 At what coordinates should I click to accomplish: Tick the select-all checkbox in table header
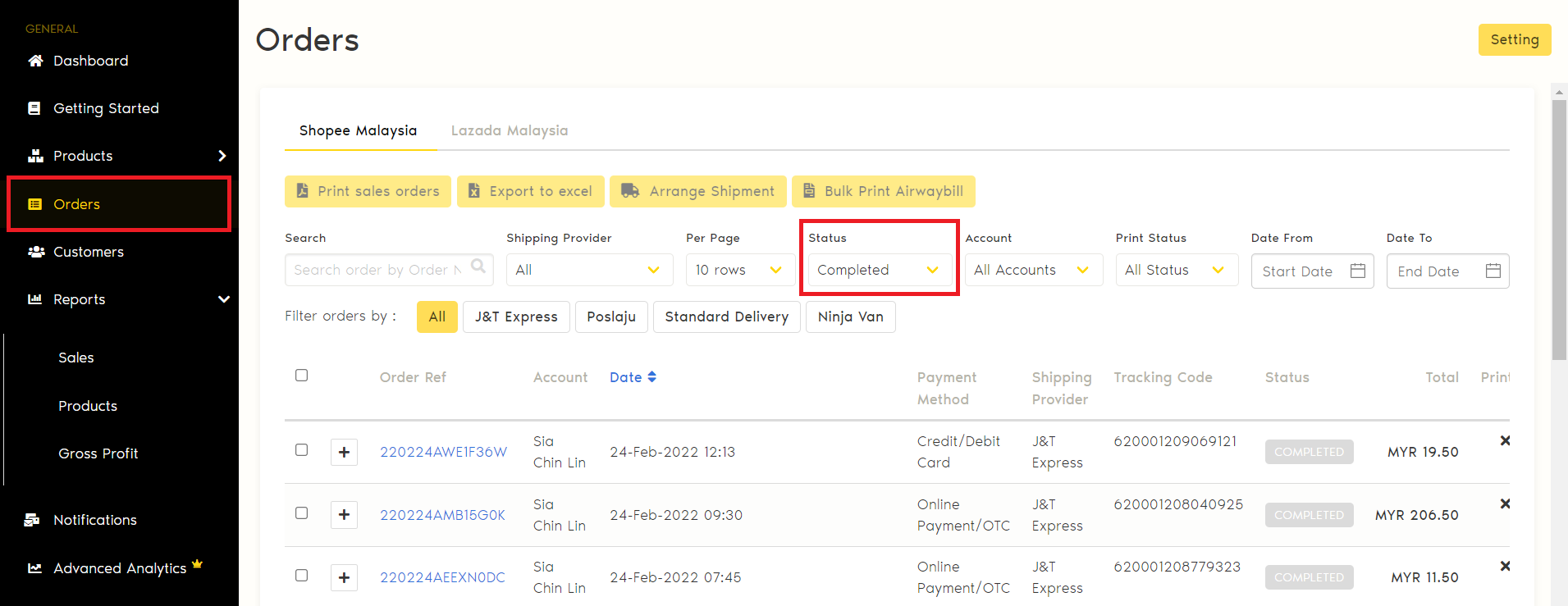[x=302, y=376]
